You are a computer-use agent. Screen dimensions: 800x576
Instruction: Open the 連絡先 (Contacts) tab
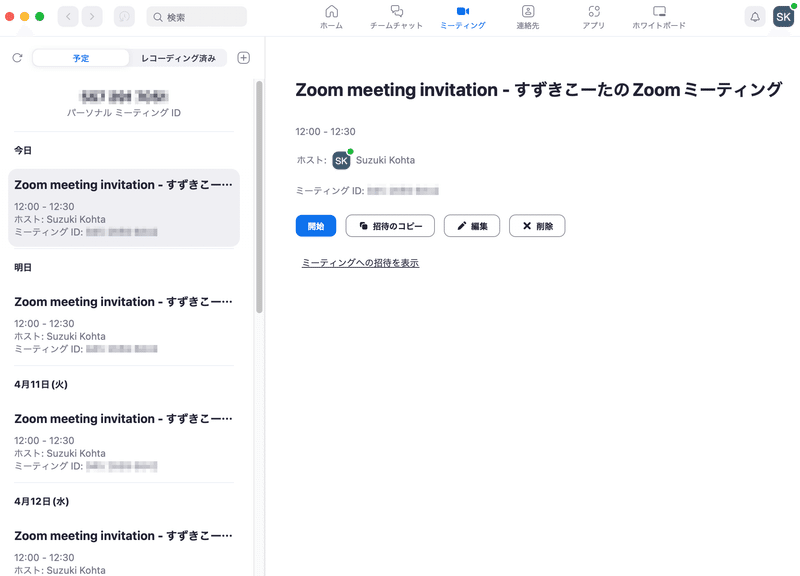coord(528,17)
